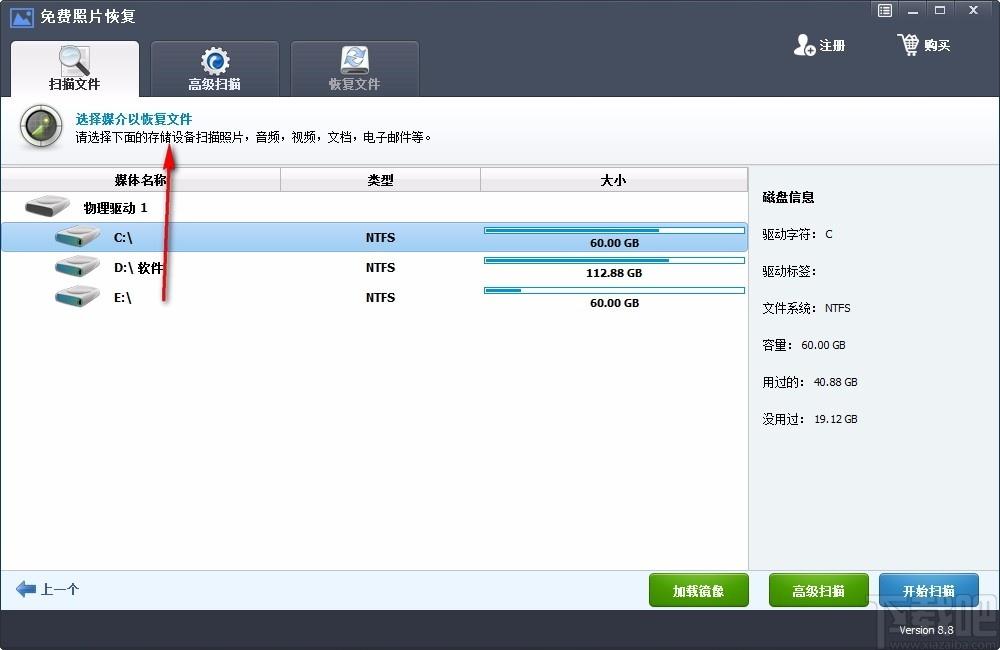Click the back arrow icon labeled 上一个
The width and height of the screenshot is (1000, 650).
(x=26, y=589)
